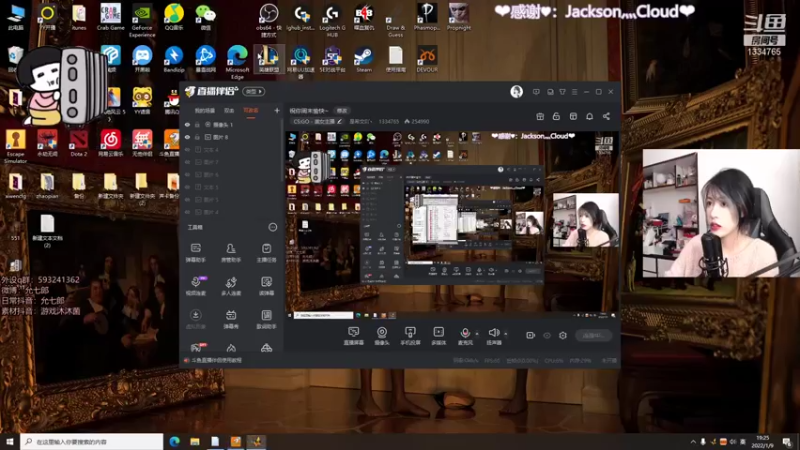Toggle the preview eye icon in bottom bar
This screenshot has height=450, width=800.
click(x=547, y=335)
